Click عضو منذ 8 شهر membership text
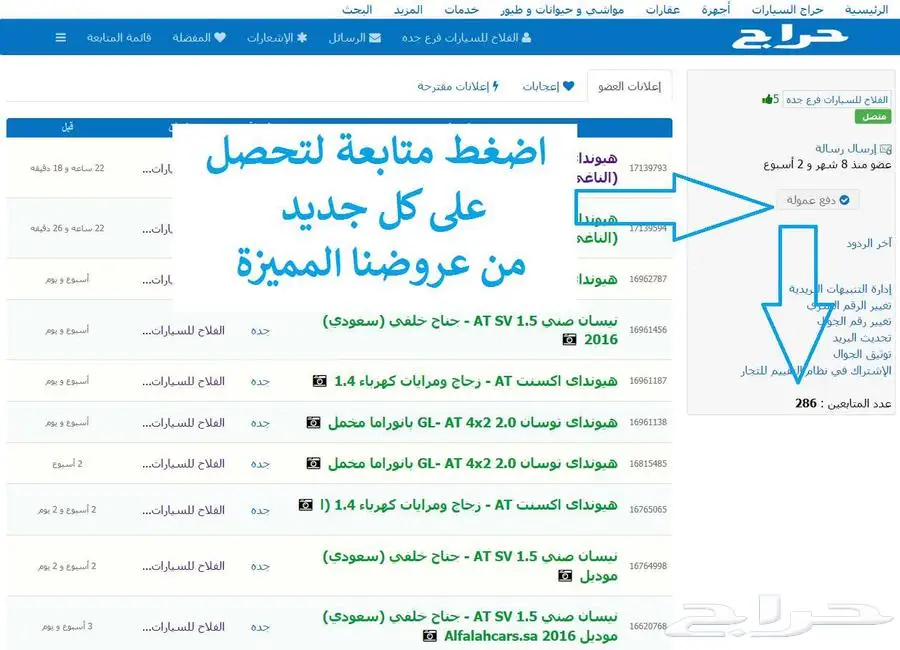 pos(827,165)
